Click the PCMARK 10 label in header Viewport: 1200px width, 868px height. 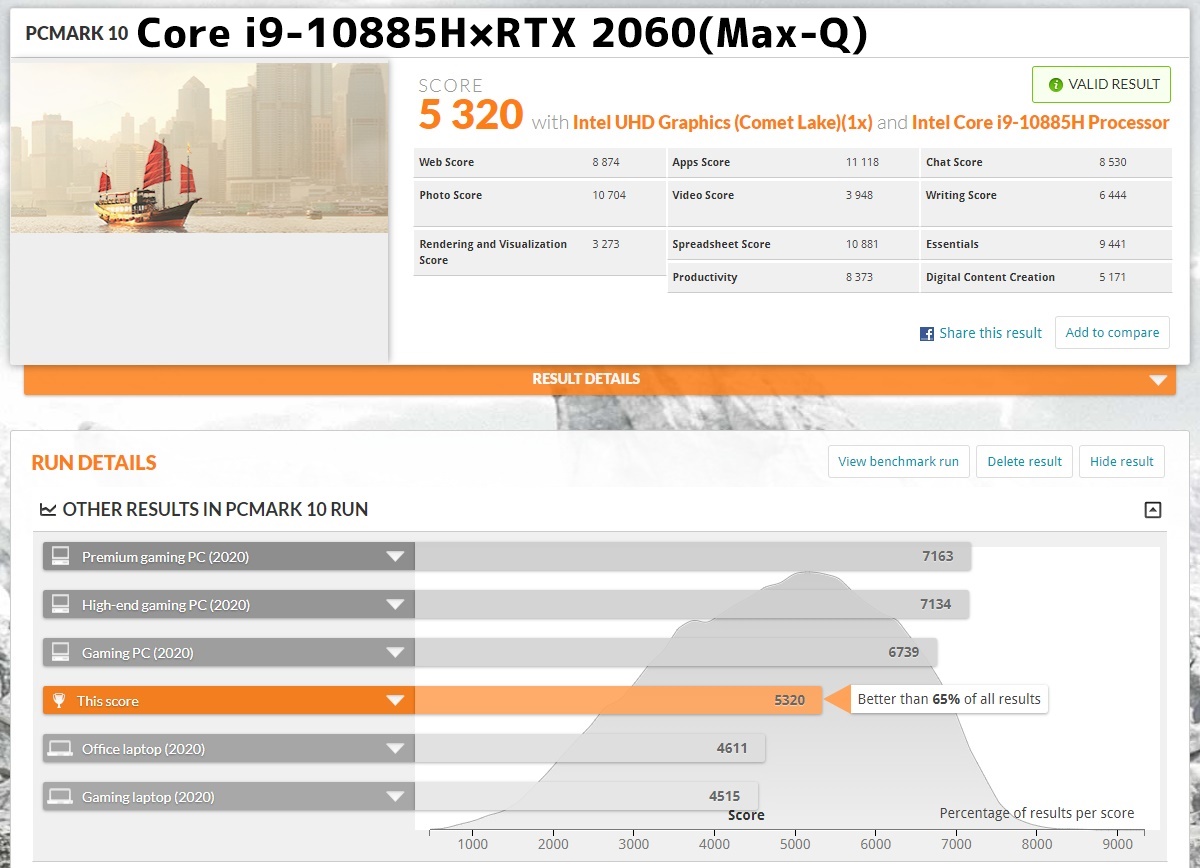(76, 34)
